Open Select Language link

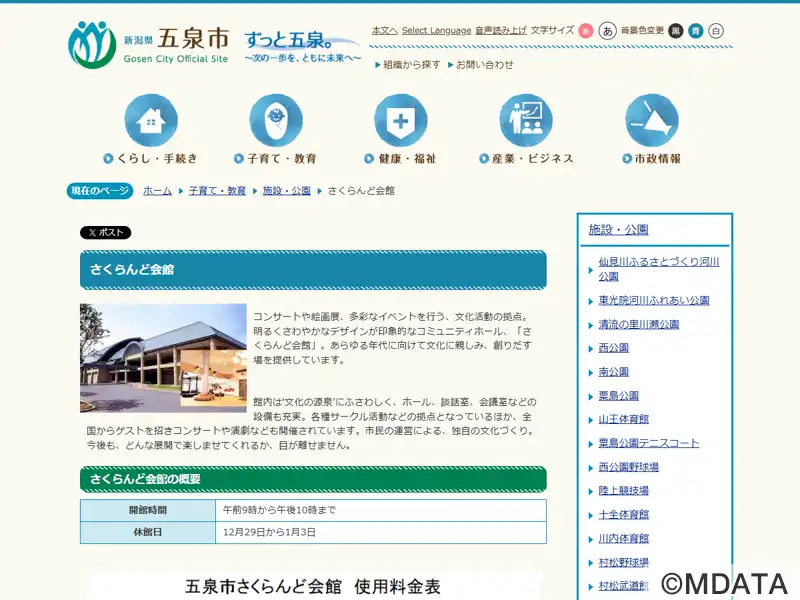click(x=436, y=31)
